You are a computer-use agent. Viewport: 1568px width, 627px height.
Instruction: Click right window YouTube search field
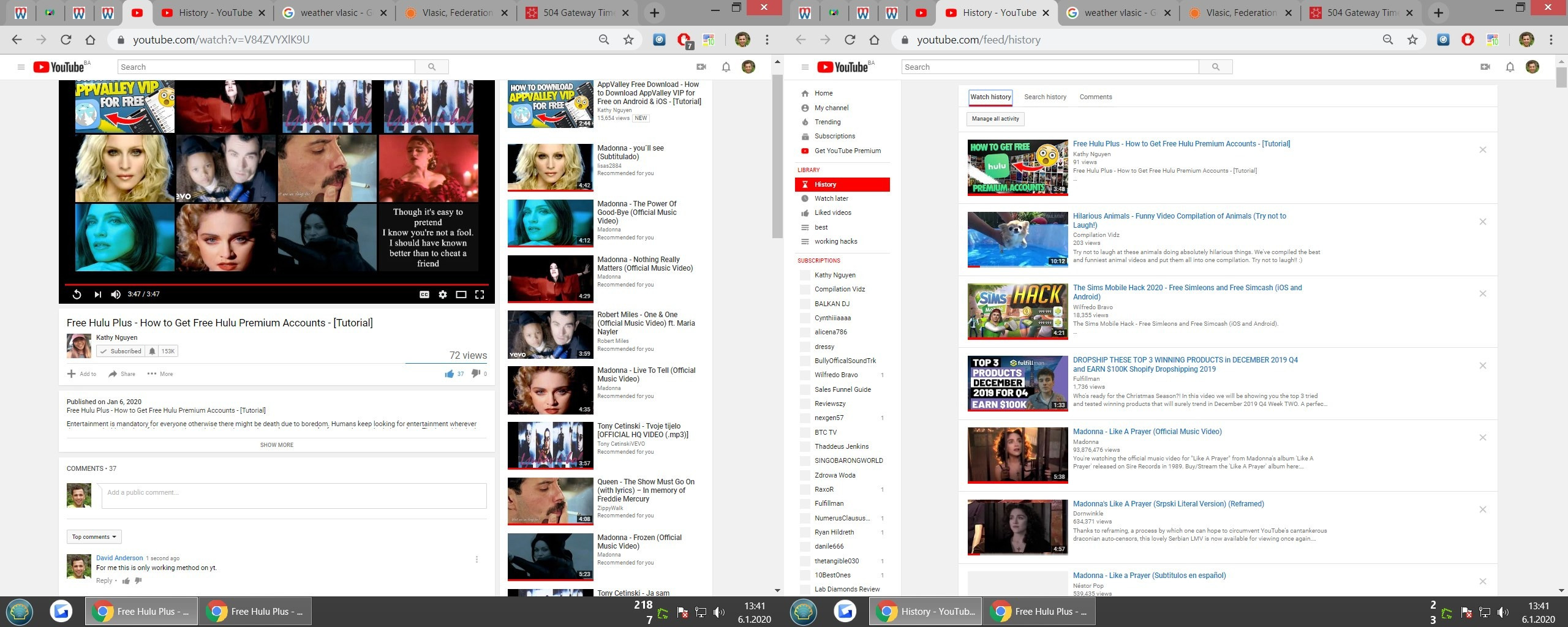1050,67
